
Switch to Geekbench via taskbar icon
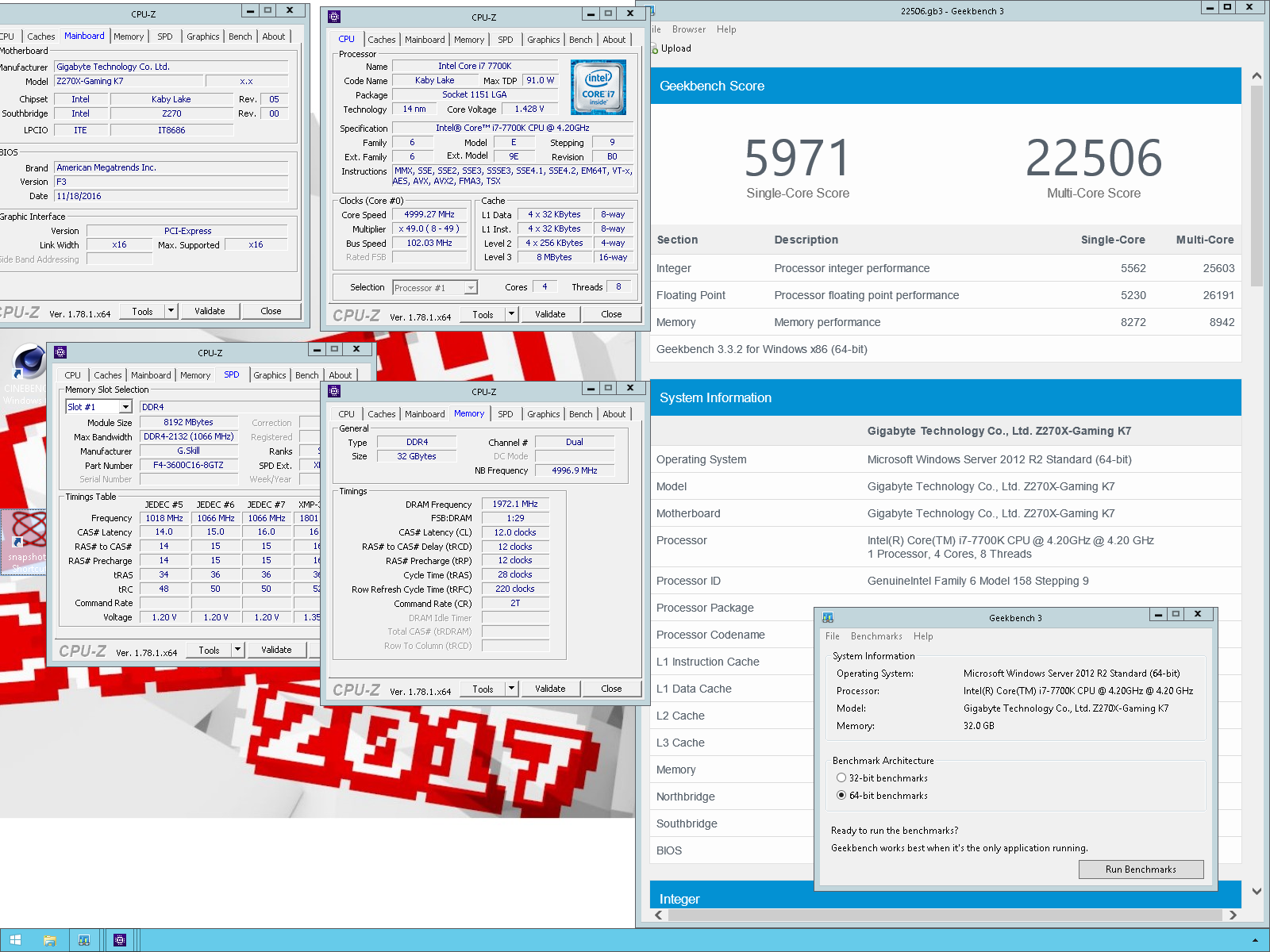[x=84, y=940]
